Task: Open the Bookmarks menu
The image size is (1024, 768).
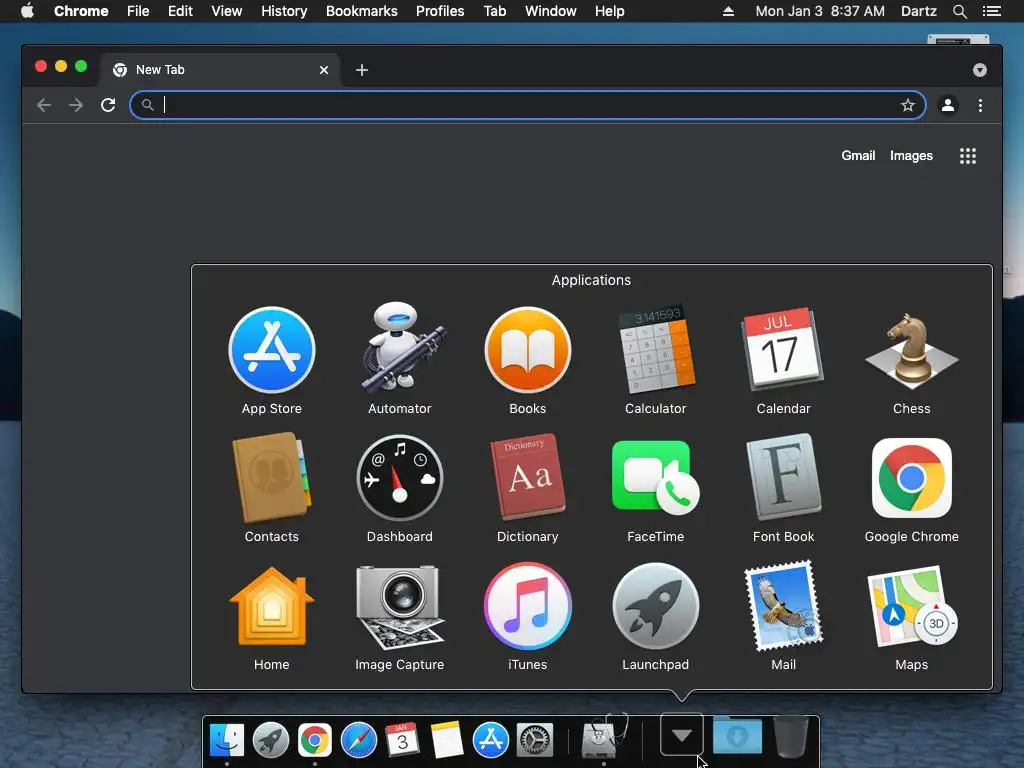Action: click(x=362, y=11)
